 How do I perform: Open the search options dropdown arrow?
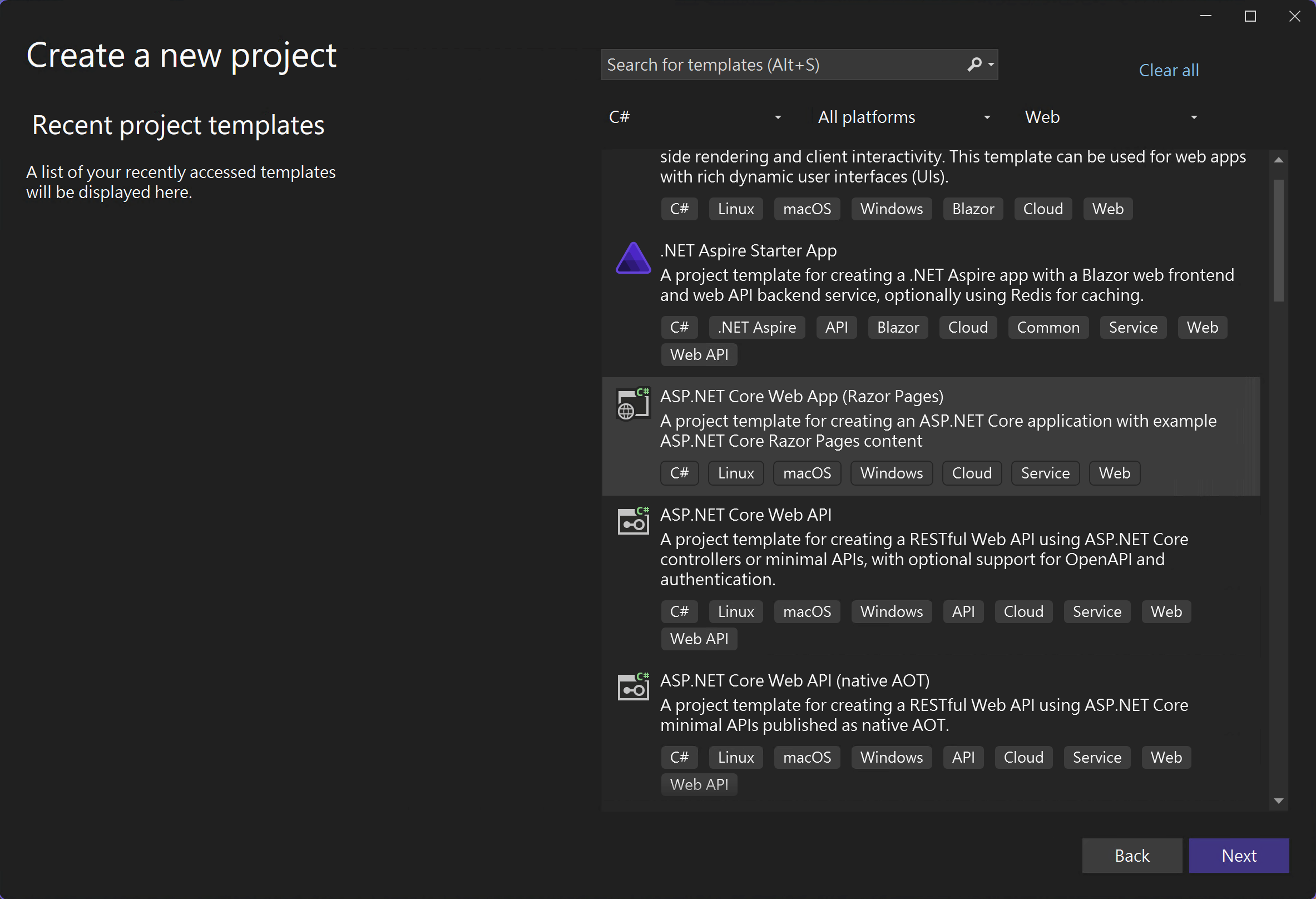pos(991,65)
